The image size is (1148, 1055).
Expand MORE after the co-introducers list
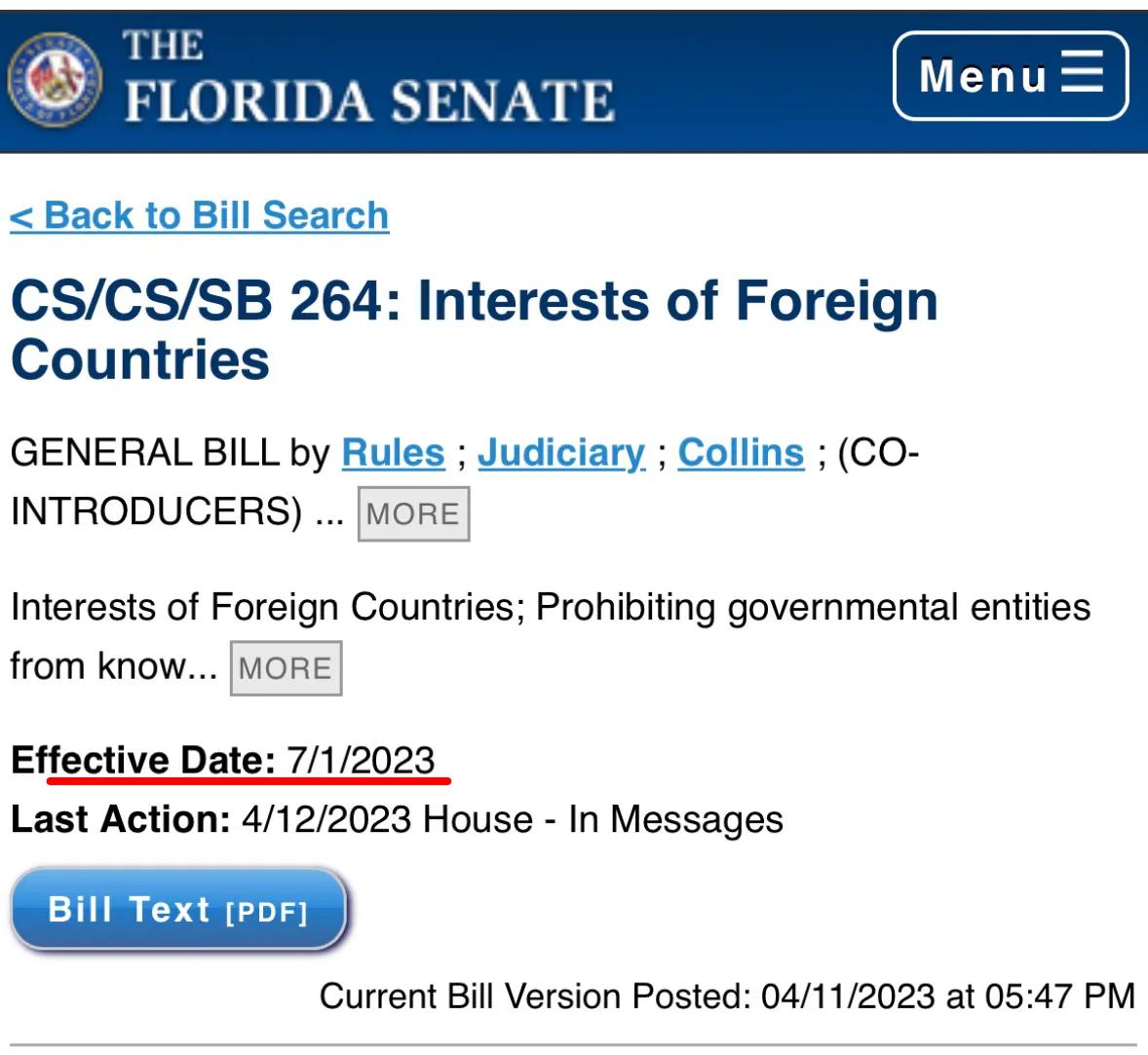pos(413,513)
